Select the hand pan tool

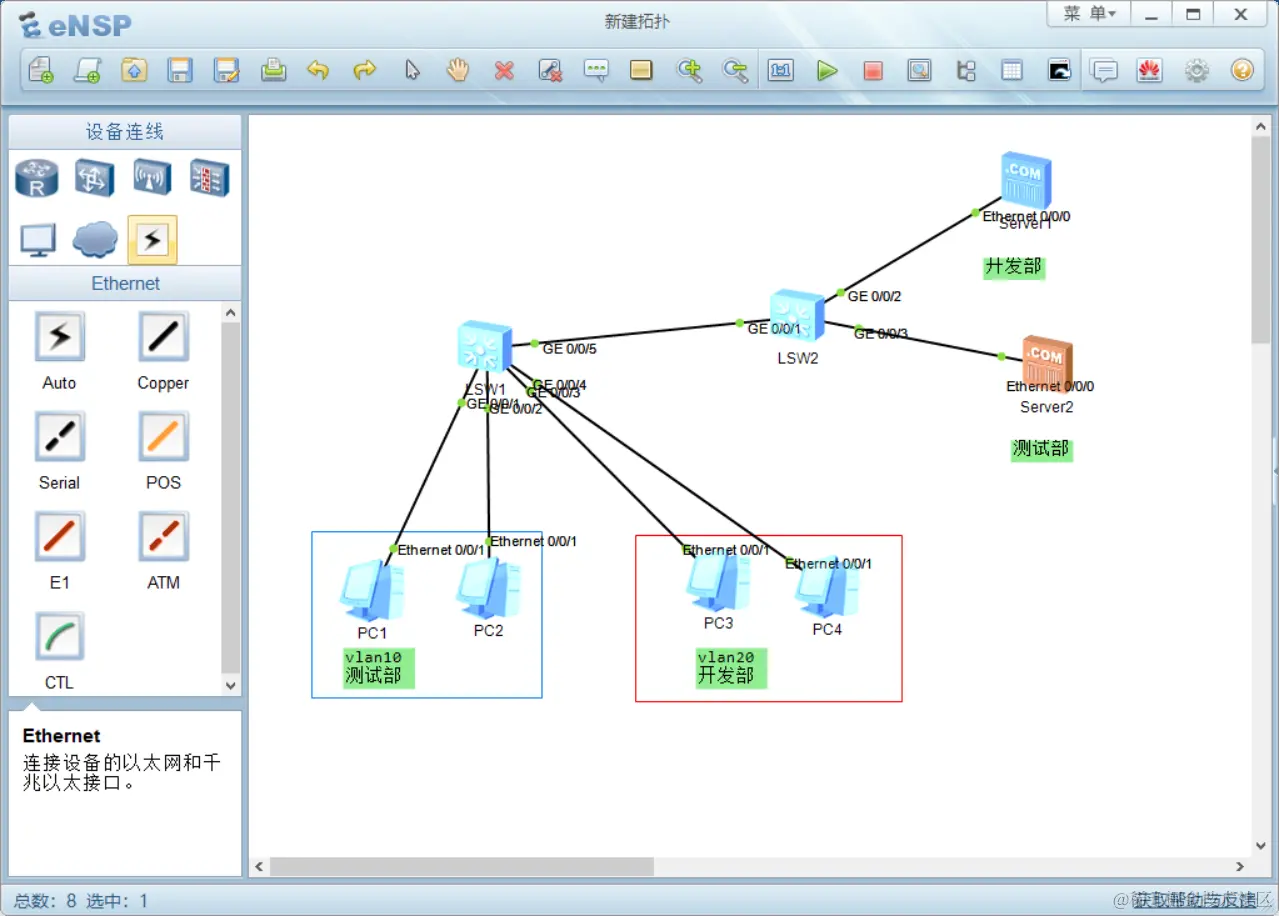tap(458, 70)
